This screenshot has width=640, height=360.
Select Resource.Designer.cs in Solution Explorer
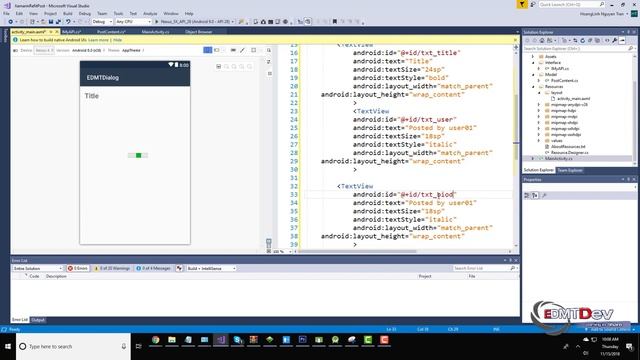coord(569,152)
